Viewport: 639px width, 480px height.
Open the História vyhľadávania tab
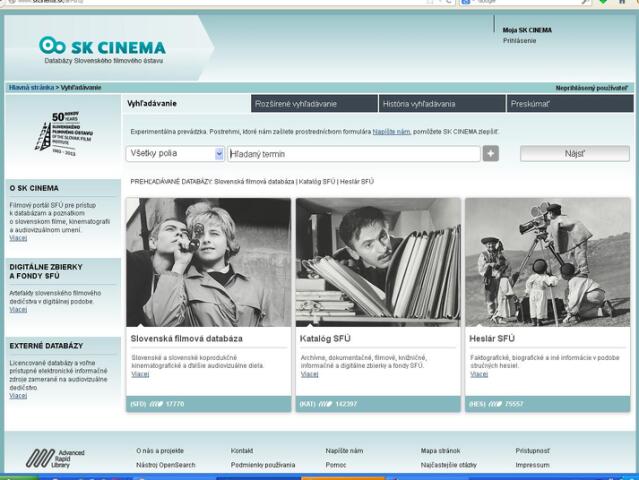tap(442, 104)
